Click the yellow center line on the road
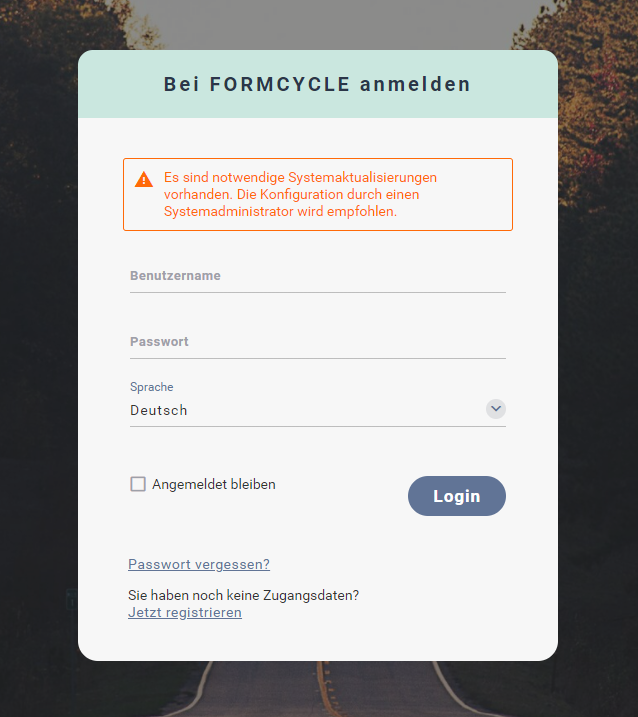 pos(328,688)
